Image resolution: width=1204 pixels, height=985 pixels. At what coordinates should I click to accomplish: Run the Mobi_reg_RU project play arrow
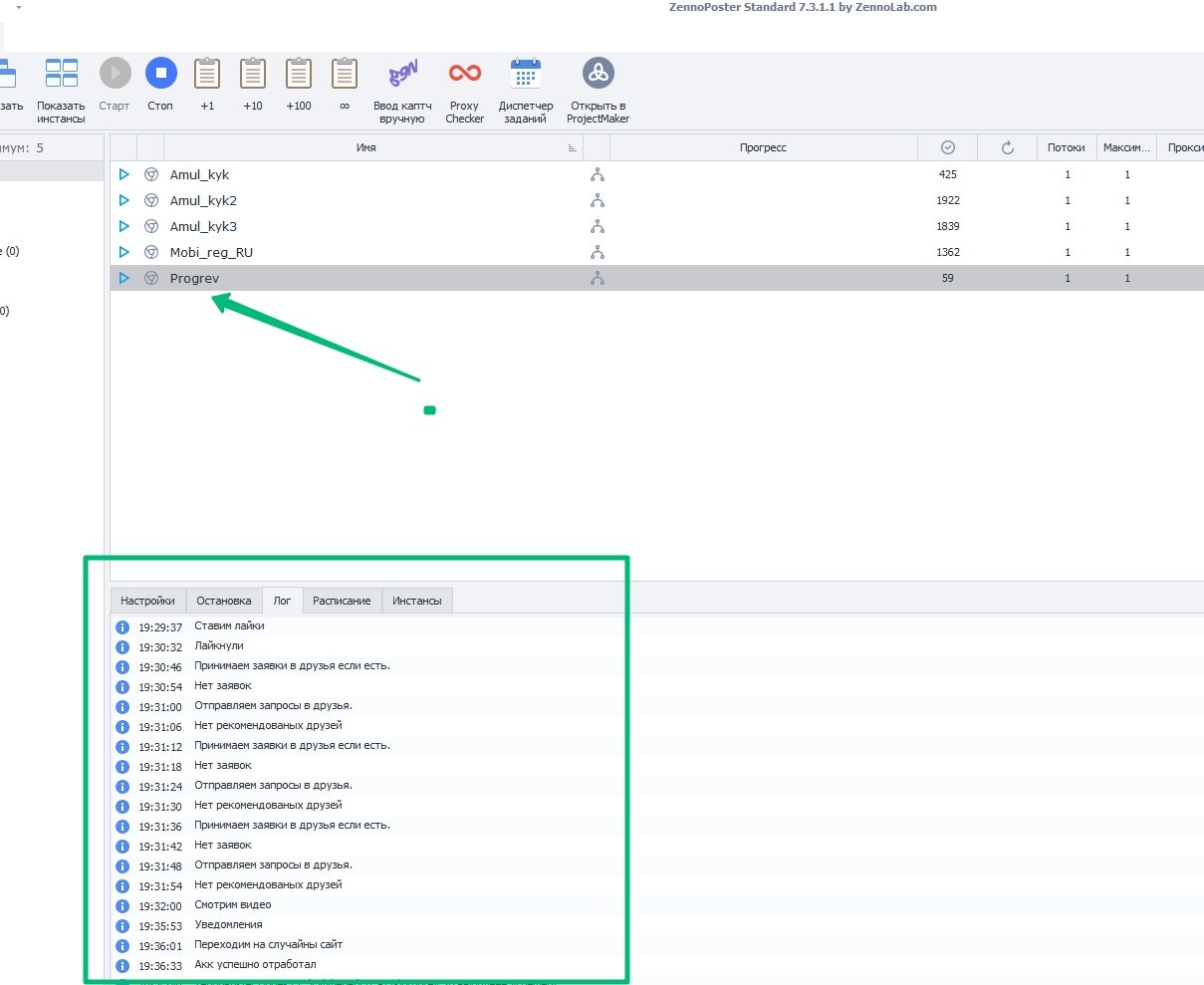124,252
